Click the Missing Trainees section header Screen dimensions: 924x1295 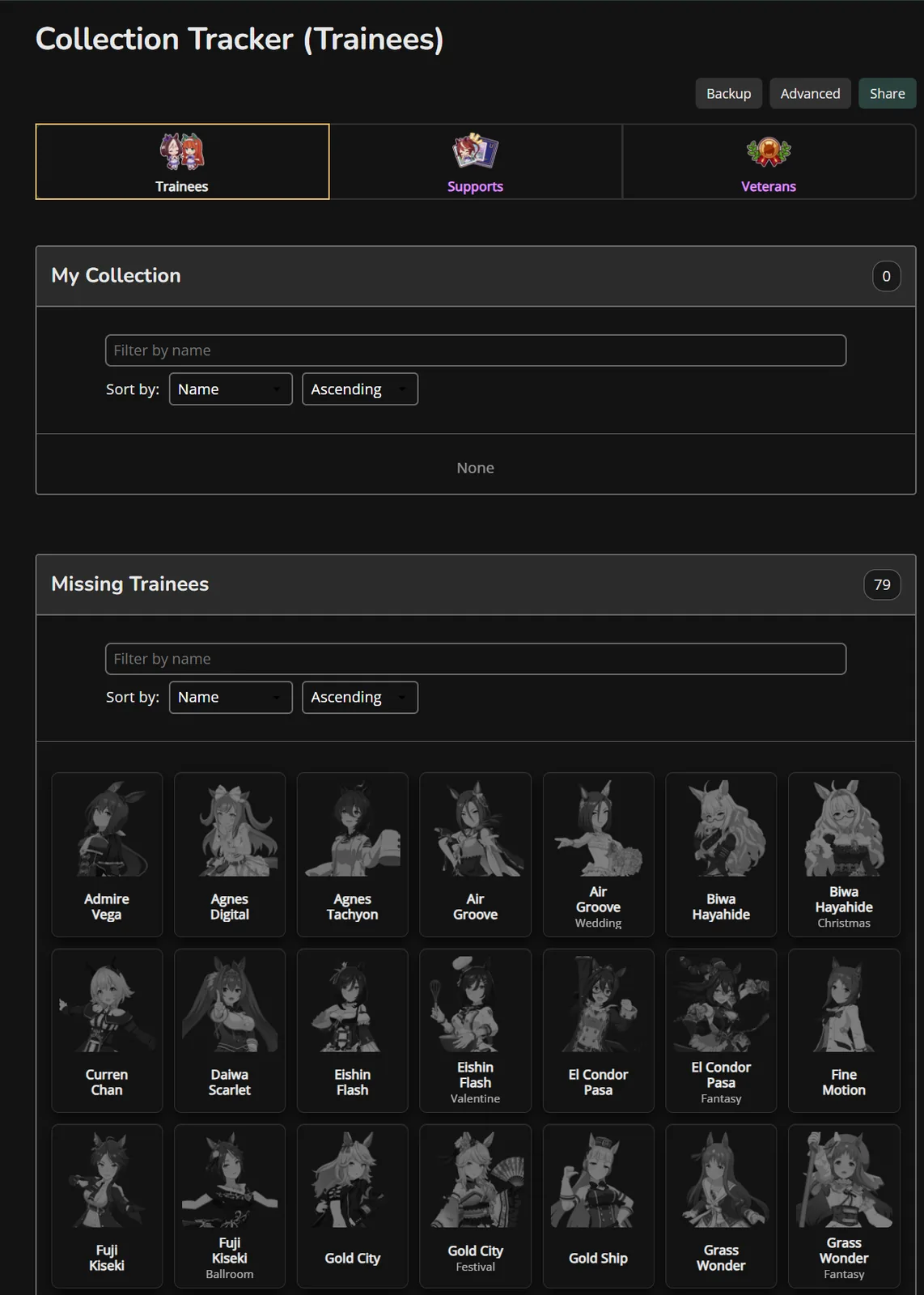click(476, 584)
